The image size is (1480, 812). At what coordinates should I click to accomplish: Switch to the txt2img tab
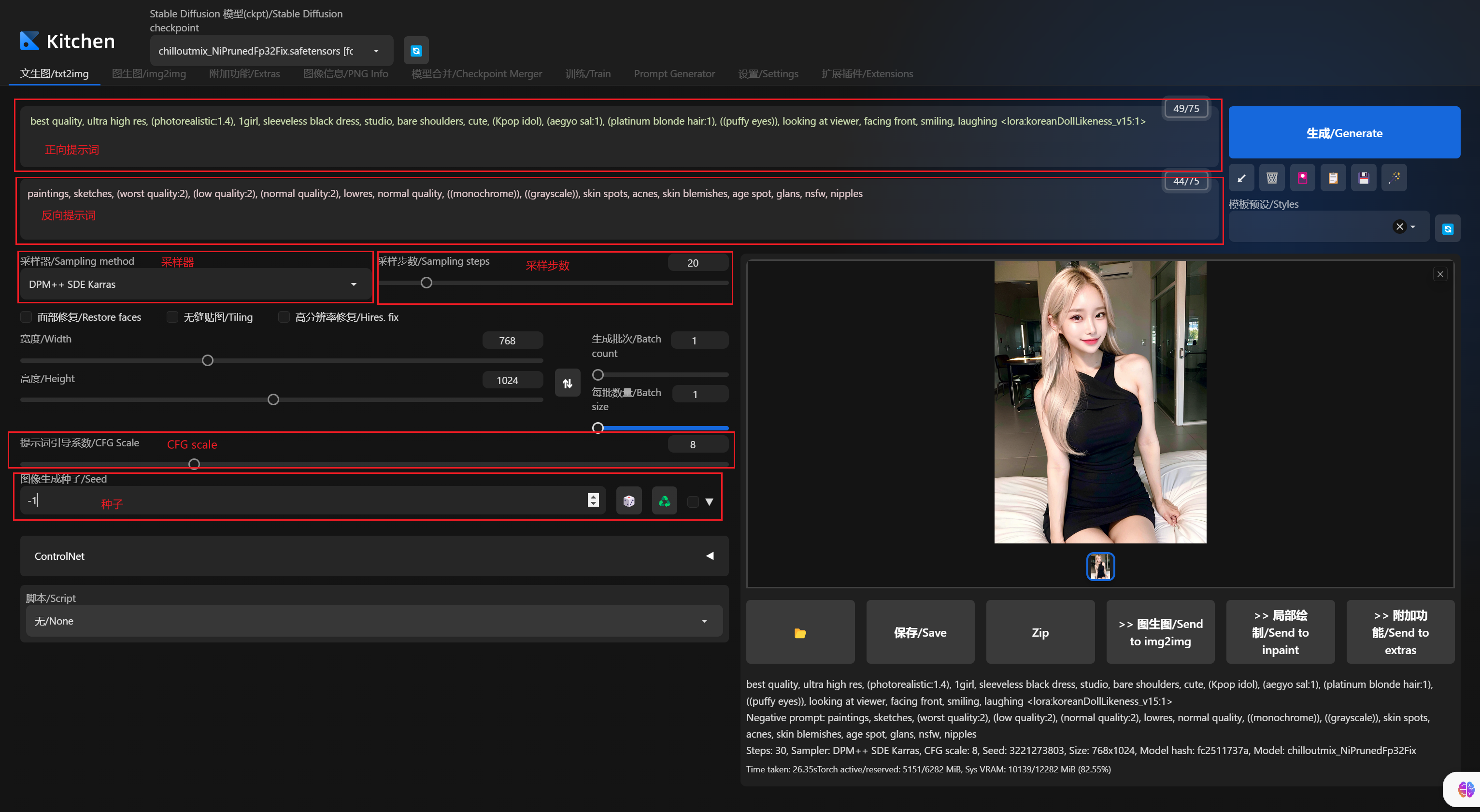(x=55, y=73)
